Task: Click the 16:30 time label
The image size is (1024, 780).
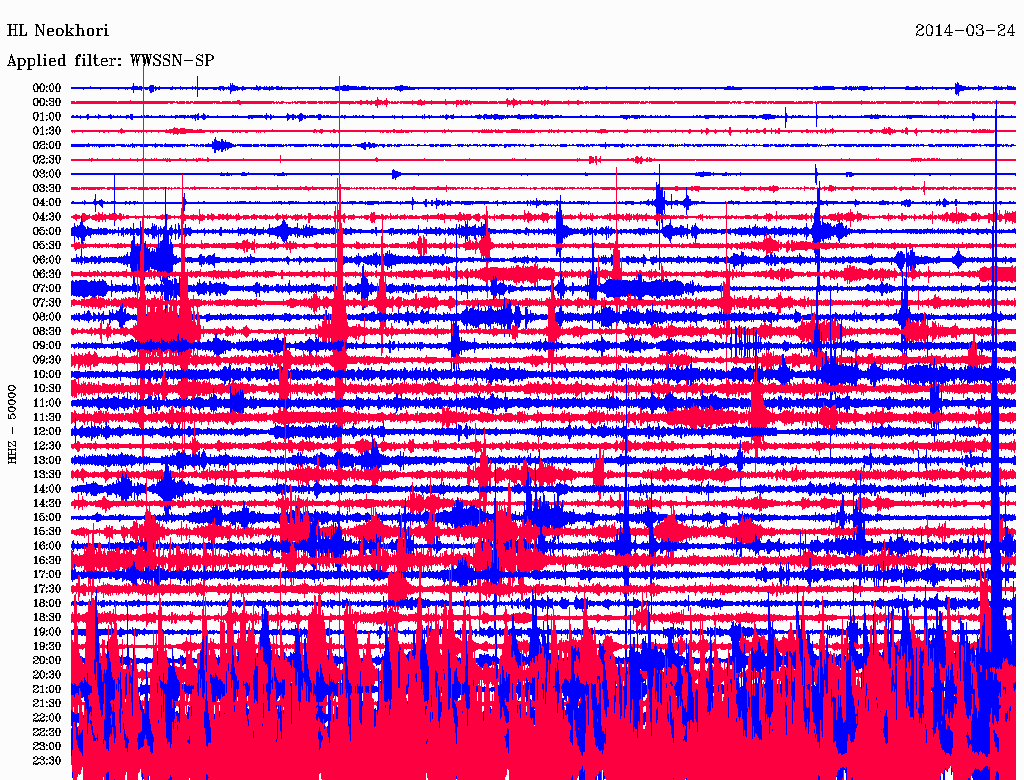Action: click(47, 561)
